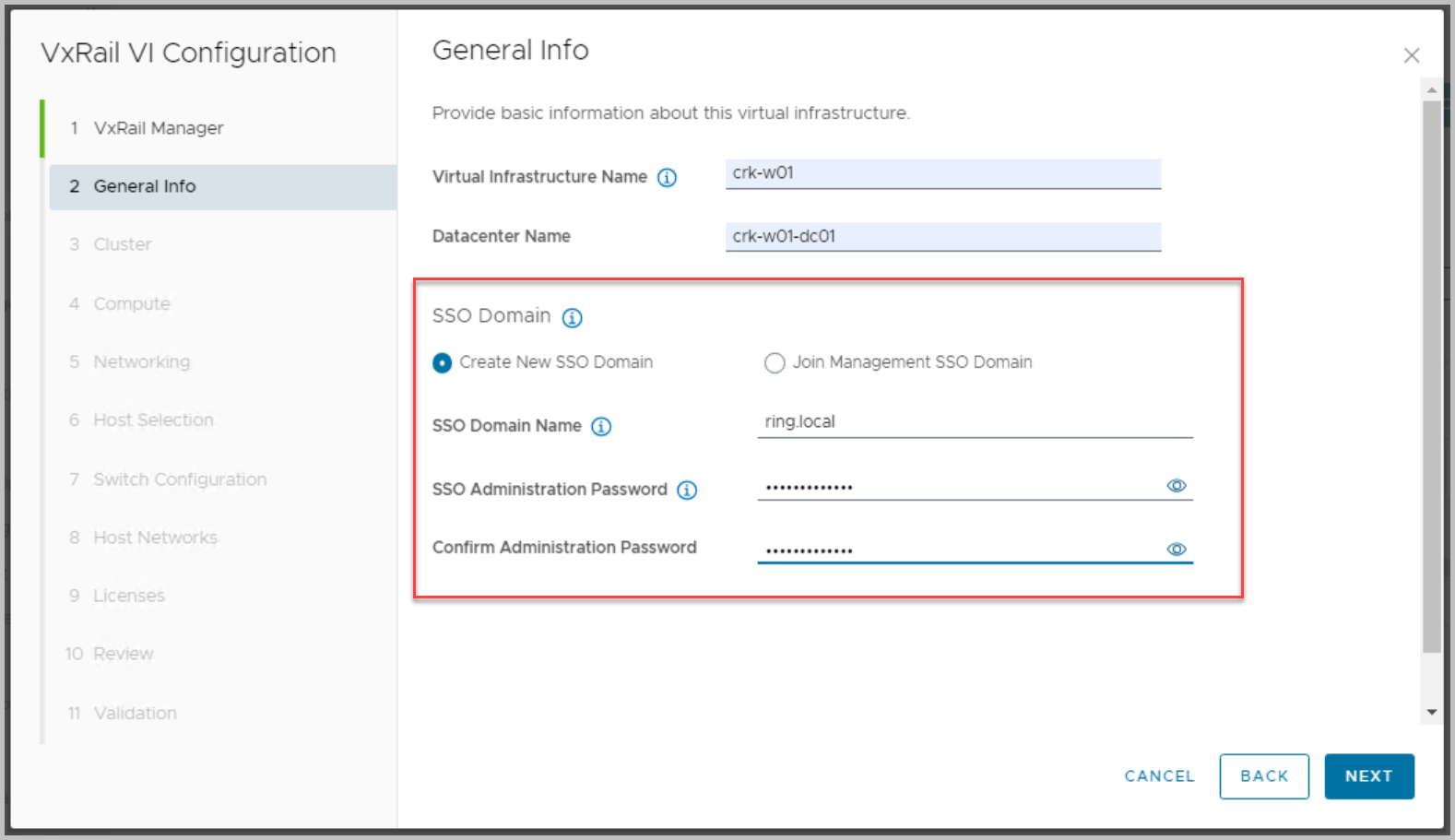The image size is (1455, 840).
Task: Select Create New SSO Domain option
Action: coord(443,363)
